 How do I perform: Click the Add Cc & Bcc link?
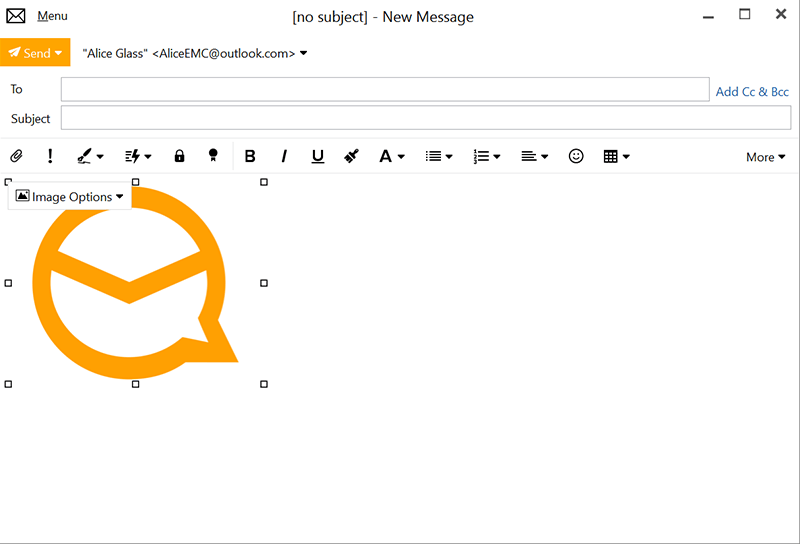click(752, 92)
